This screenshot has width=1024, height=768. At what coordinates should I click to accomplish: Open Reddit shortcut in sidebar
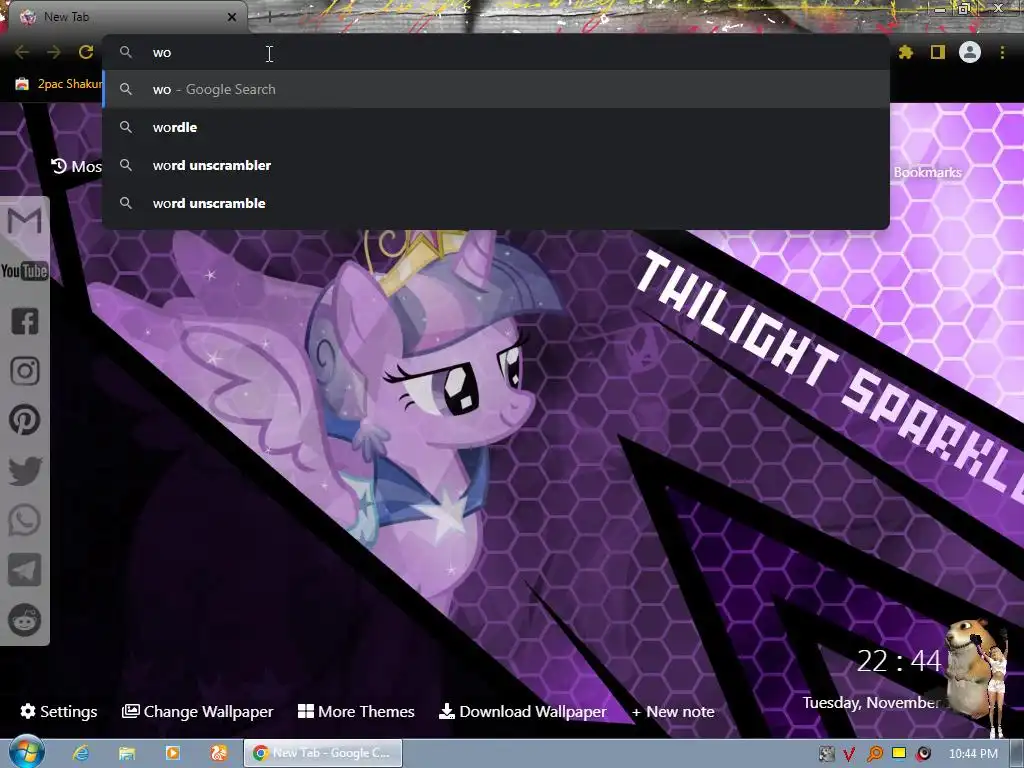tap(25, 620)
